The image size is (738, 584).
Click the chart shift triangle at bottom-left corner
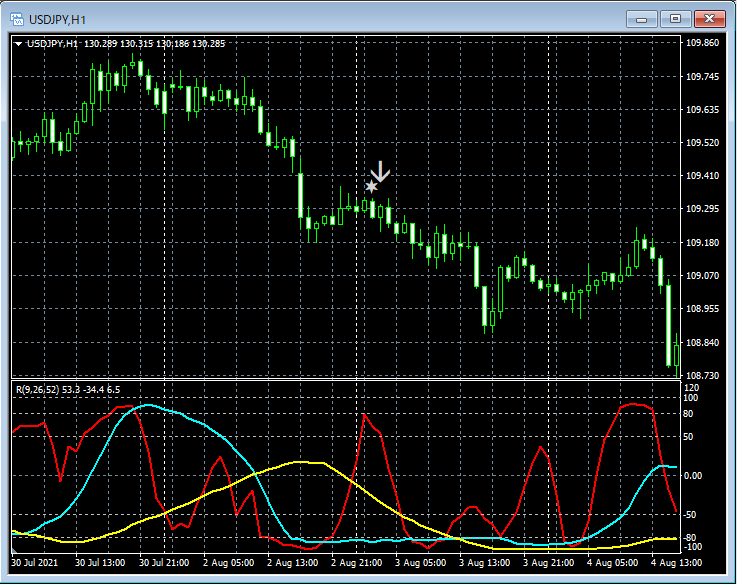pyautogui.click(x=14, y=550)
